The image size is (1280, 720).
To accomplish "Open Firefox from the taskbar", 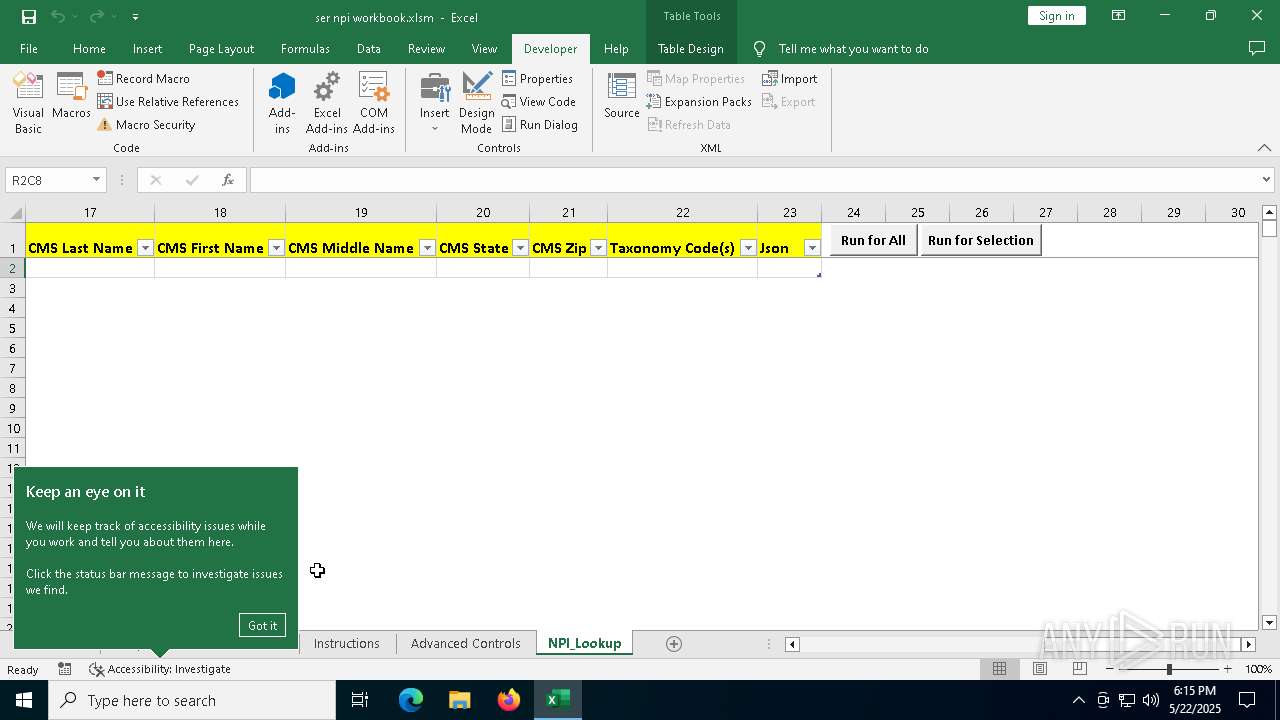I will point(509,700).
